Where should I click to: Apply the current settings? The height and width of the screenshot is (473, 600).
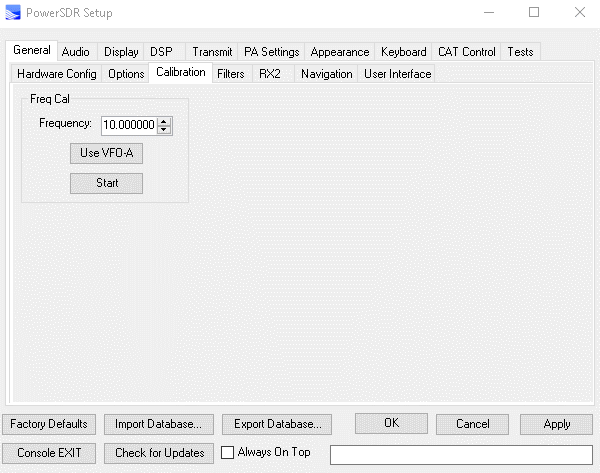(x=556, y=424)
